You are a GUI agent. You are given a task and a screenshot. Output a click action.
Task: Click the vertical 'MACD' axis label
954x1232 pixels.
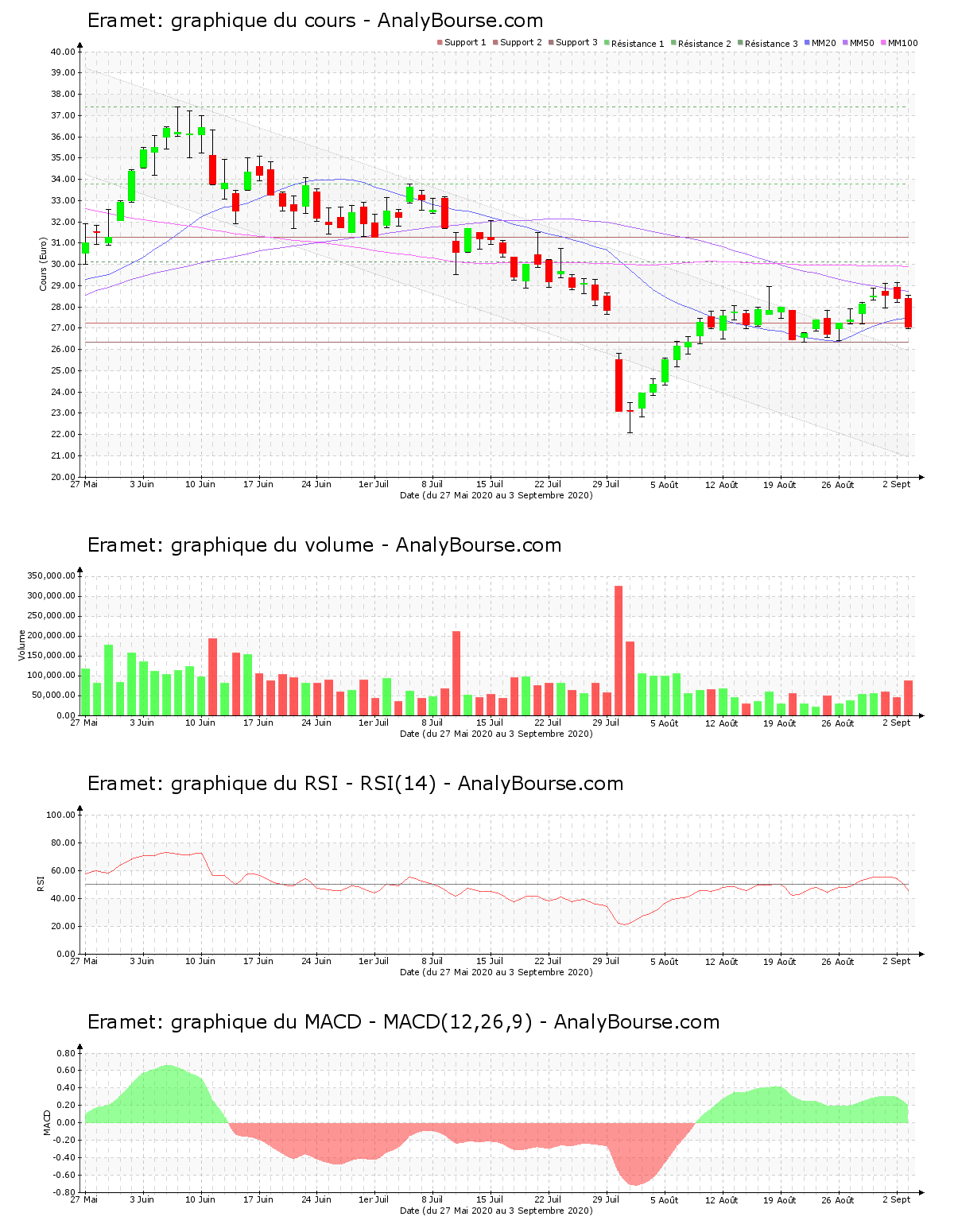click(47, 1122)
